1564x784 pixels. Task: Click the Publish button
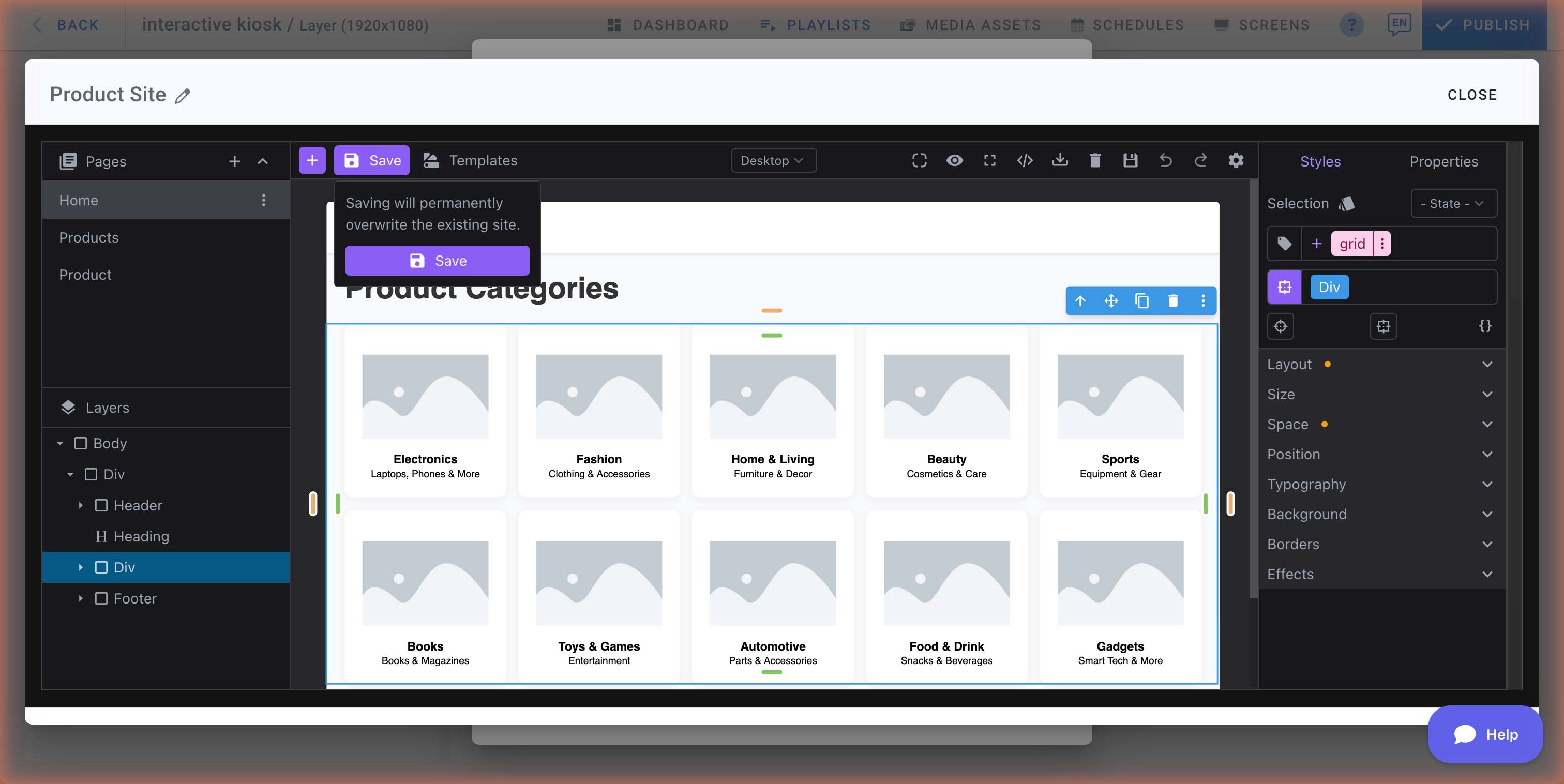click(1484, 25)
